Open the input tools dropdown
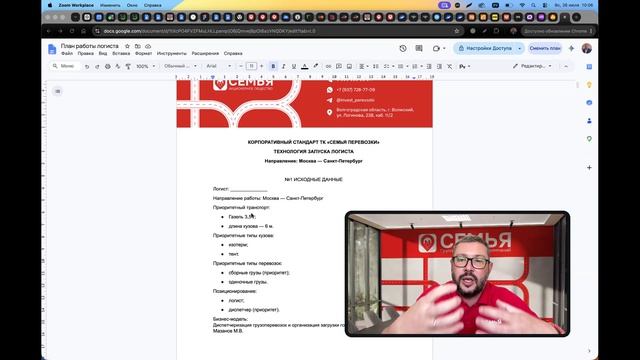 click(464, 66)
